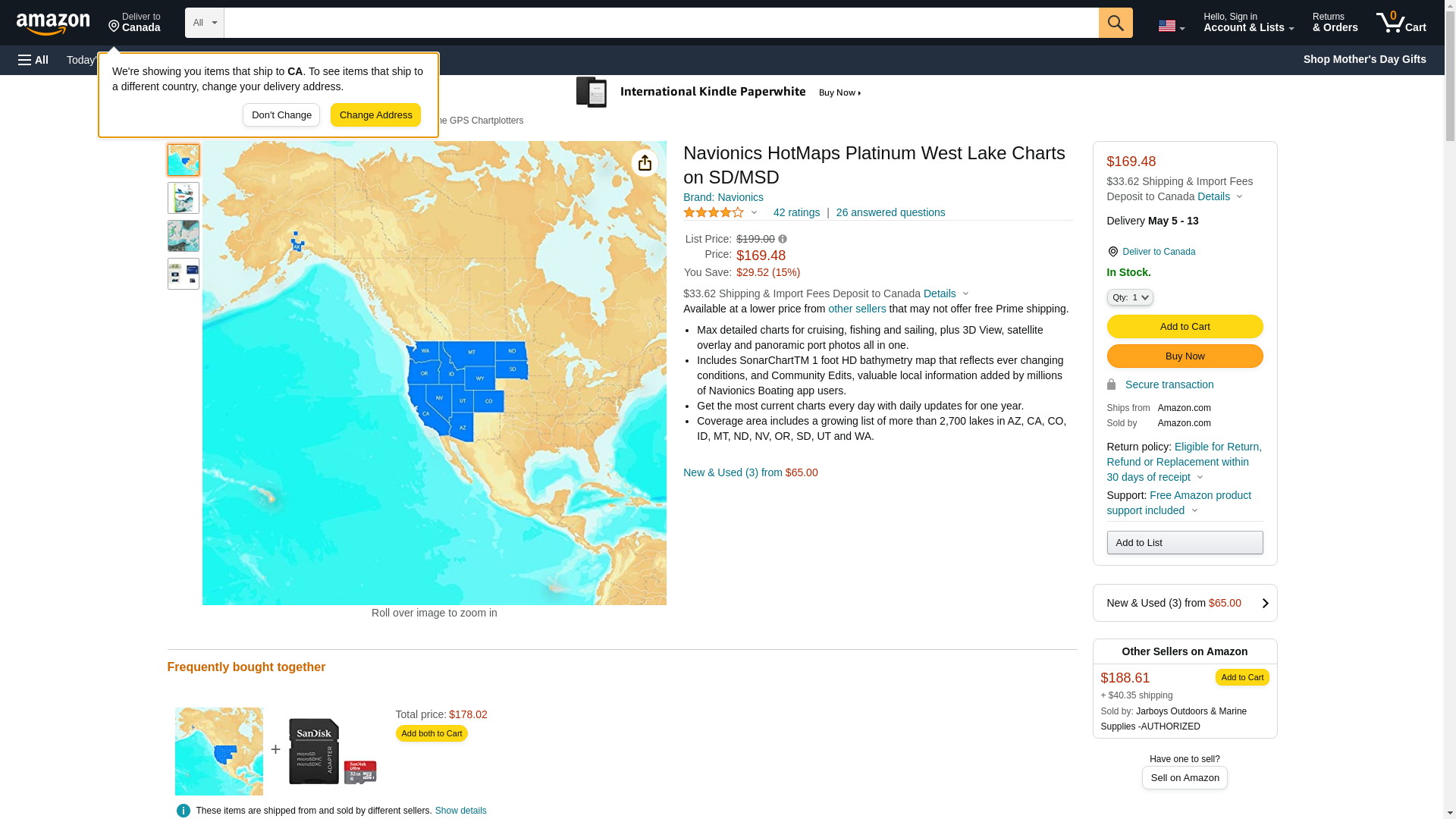The height and width of the screenshot is (819, 1456).
Task: Open Account & Lists menu
Action: (1248, 23)
